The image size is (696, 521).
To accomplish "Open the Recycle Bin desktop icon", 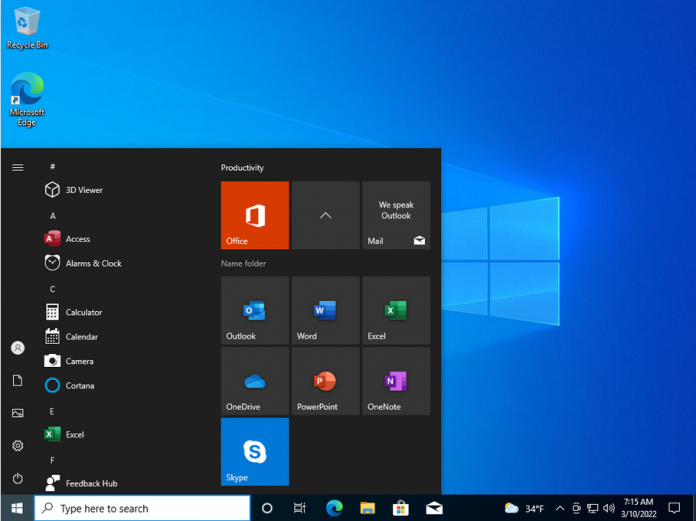I will 27,28.
